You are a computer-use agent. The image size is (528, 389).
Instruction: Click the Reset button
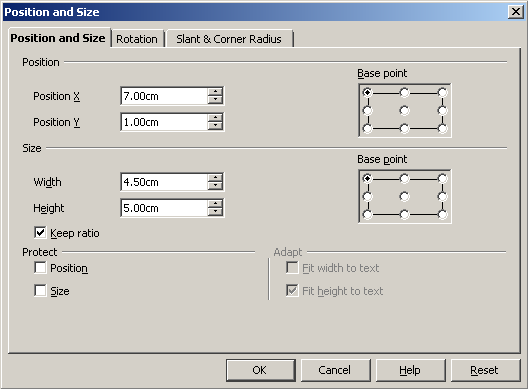[x=485, y=370]
